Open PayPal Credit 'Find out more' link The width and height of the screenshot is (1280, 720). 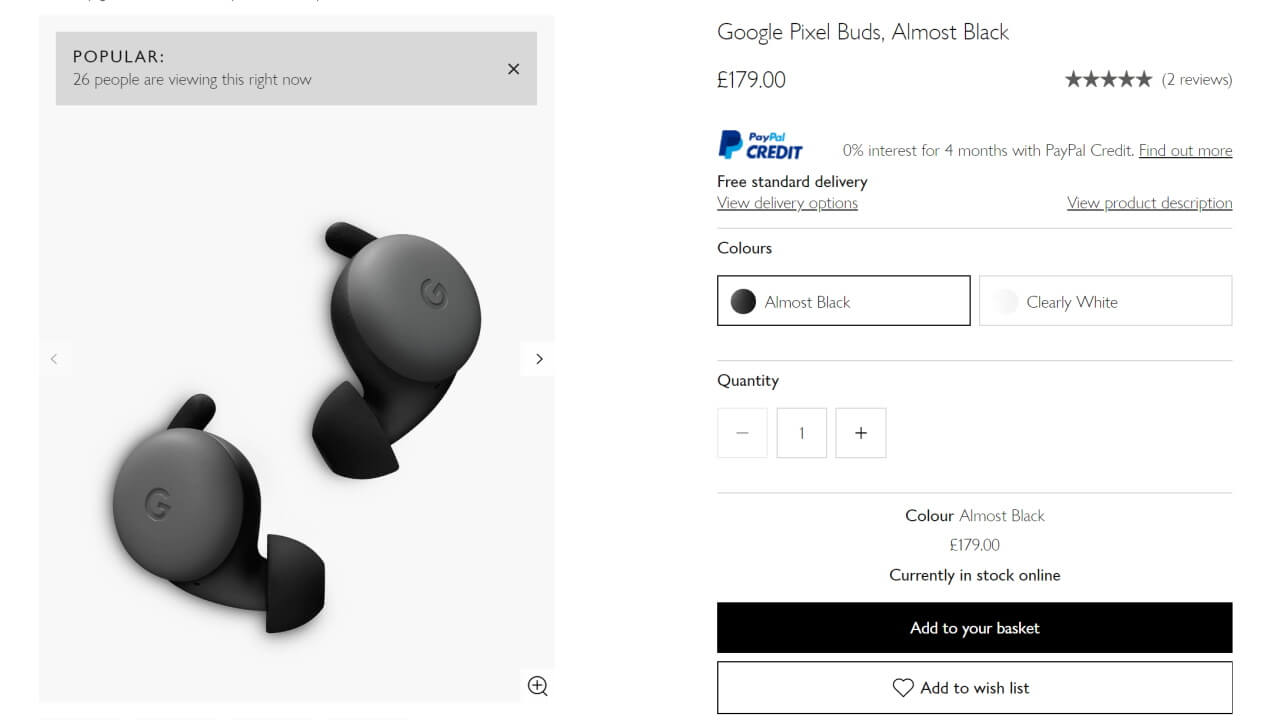[1185, 151]
